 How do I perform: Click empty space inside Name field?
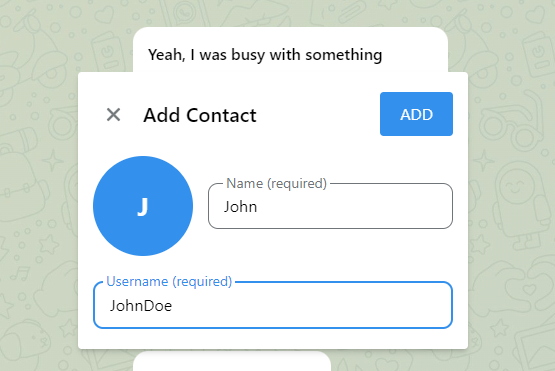(x=354, y=207)
